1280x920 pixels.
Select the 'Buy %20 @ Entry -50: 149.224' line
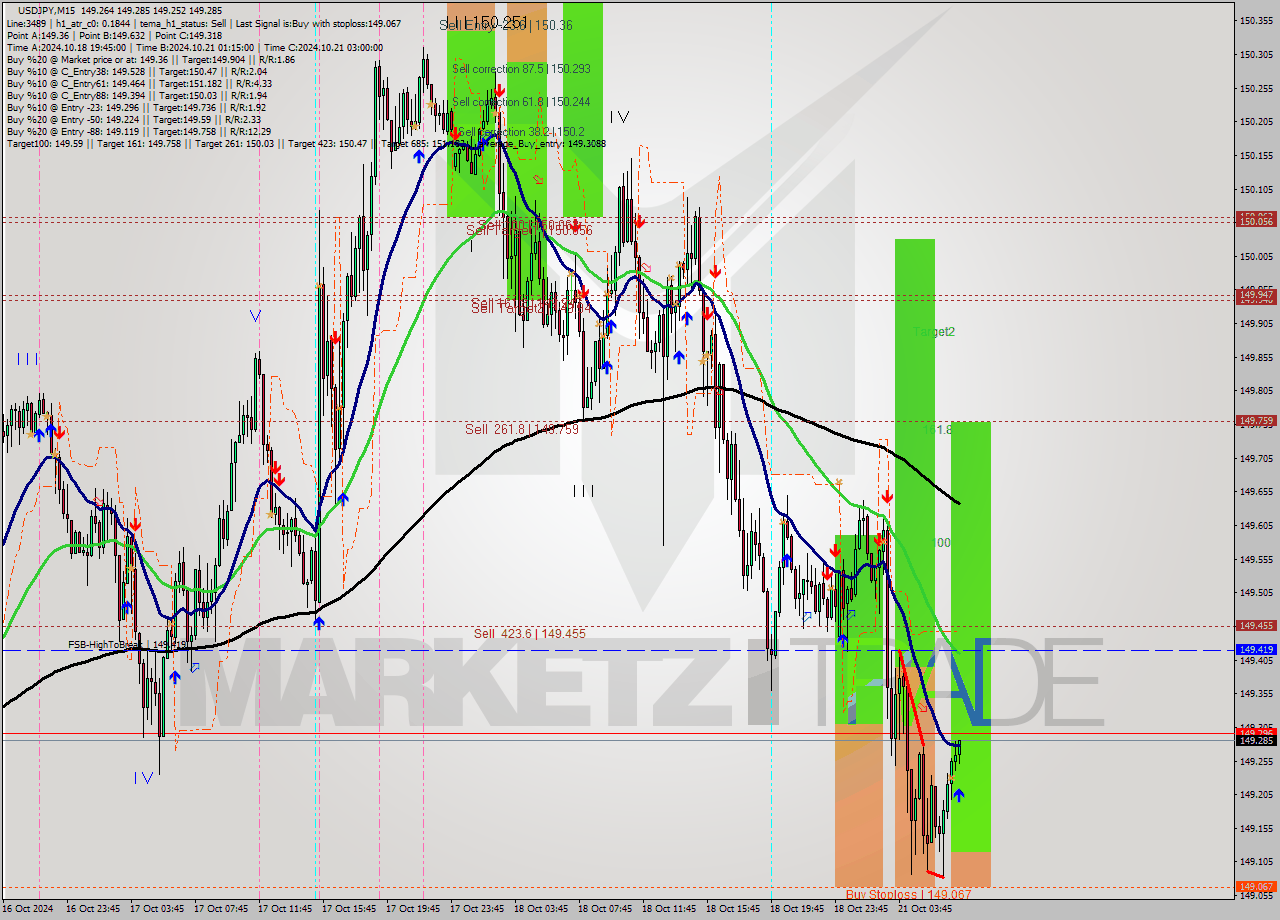134,119
